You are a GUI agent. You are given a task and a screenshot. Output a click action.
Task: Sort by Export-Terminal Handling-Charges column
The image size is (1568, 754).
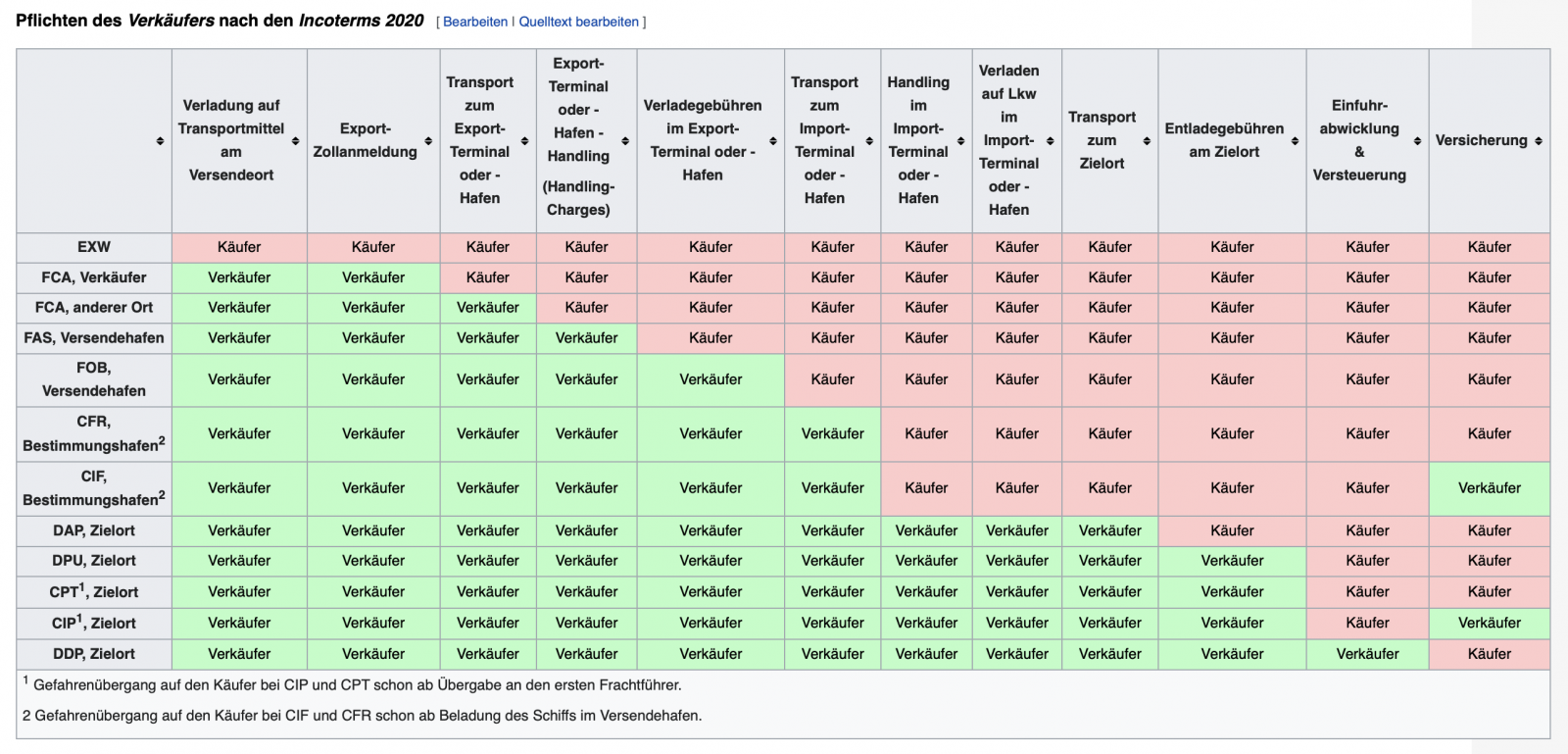tap(625, 141)
